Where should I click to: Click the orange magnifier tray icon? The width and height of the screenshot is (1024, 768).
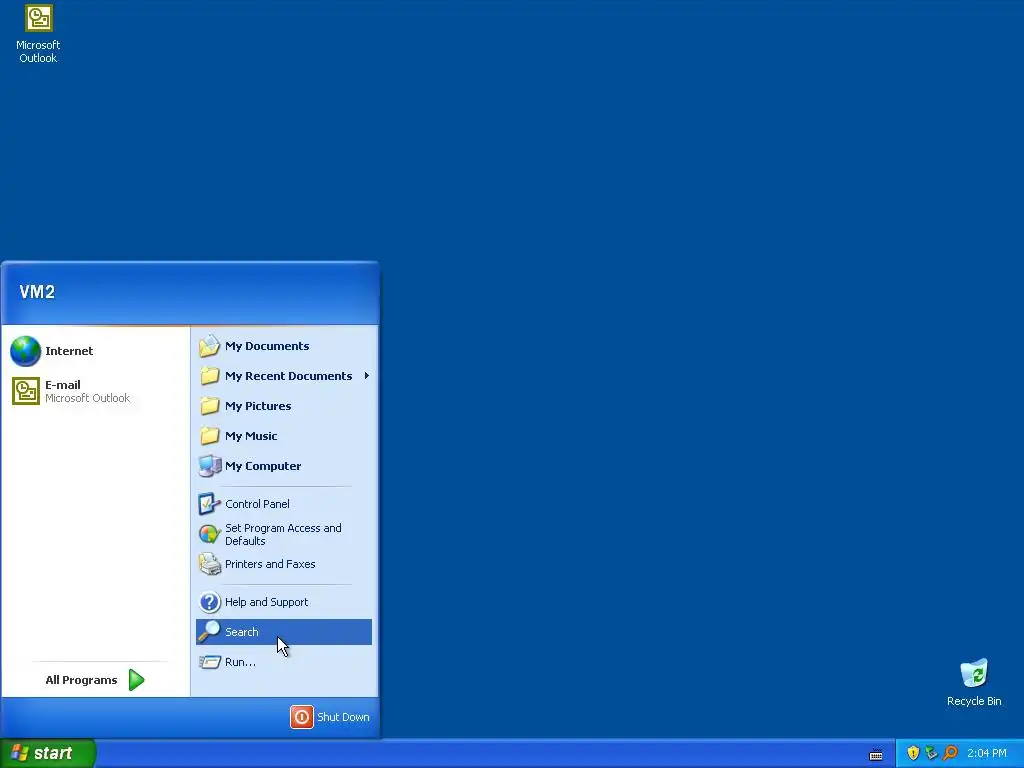[x=950, y=753]
